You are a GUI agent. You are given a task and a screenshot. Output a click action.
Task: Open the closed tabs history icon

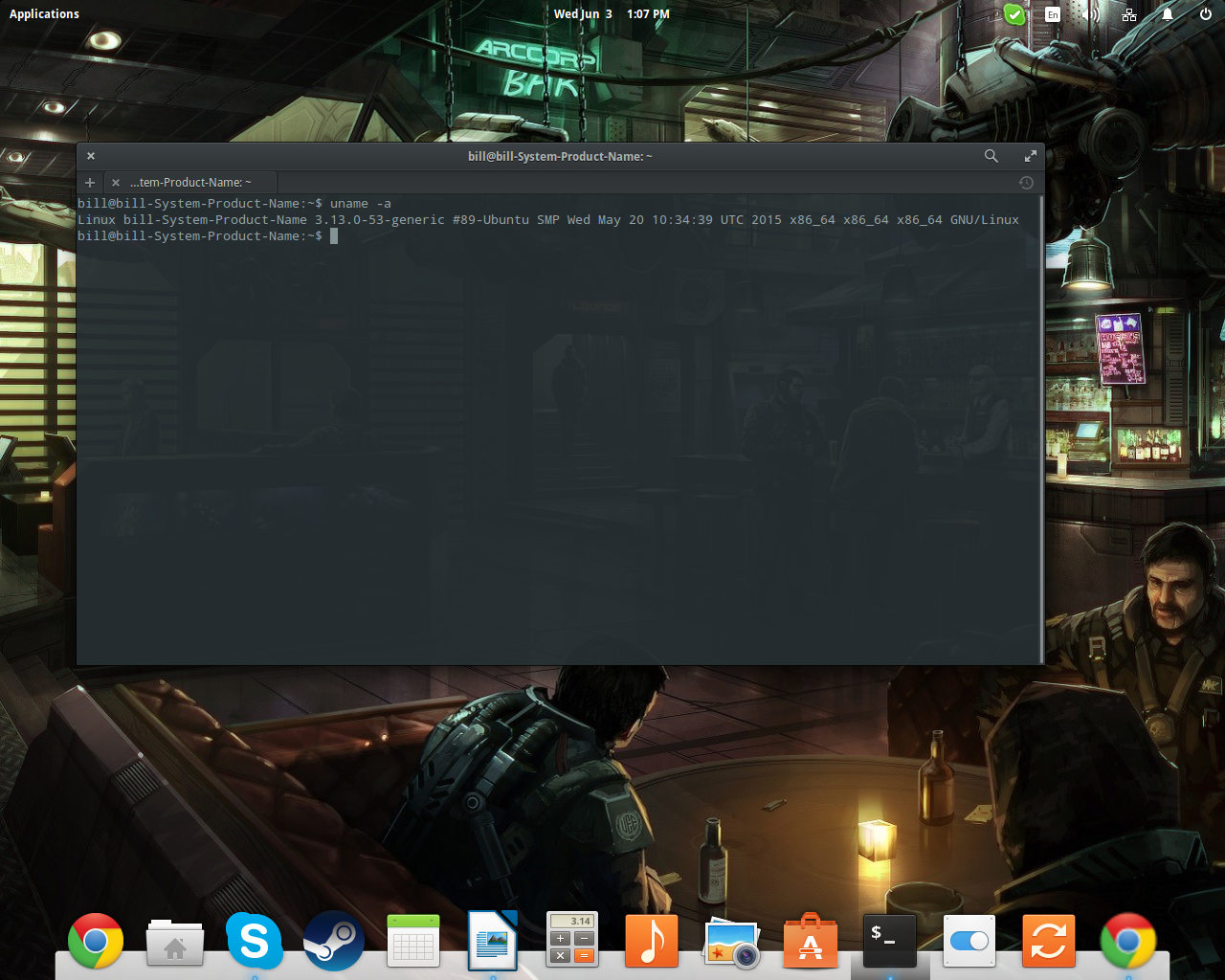1026,182
